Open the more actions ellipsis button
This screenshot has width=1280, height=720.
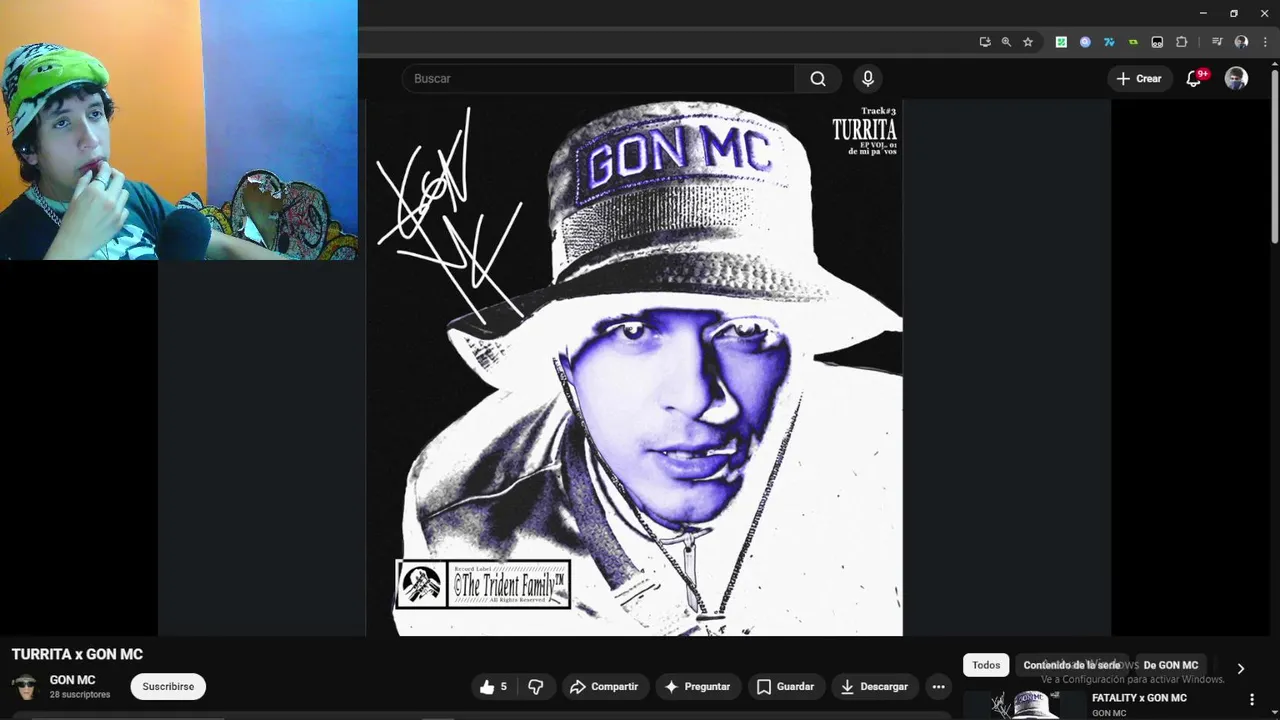[x=938, y=687]
